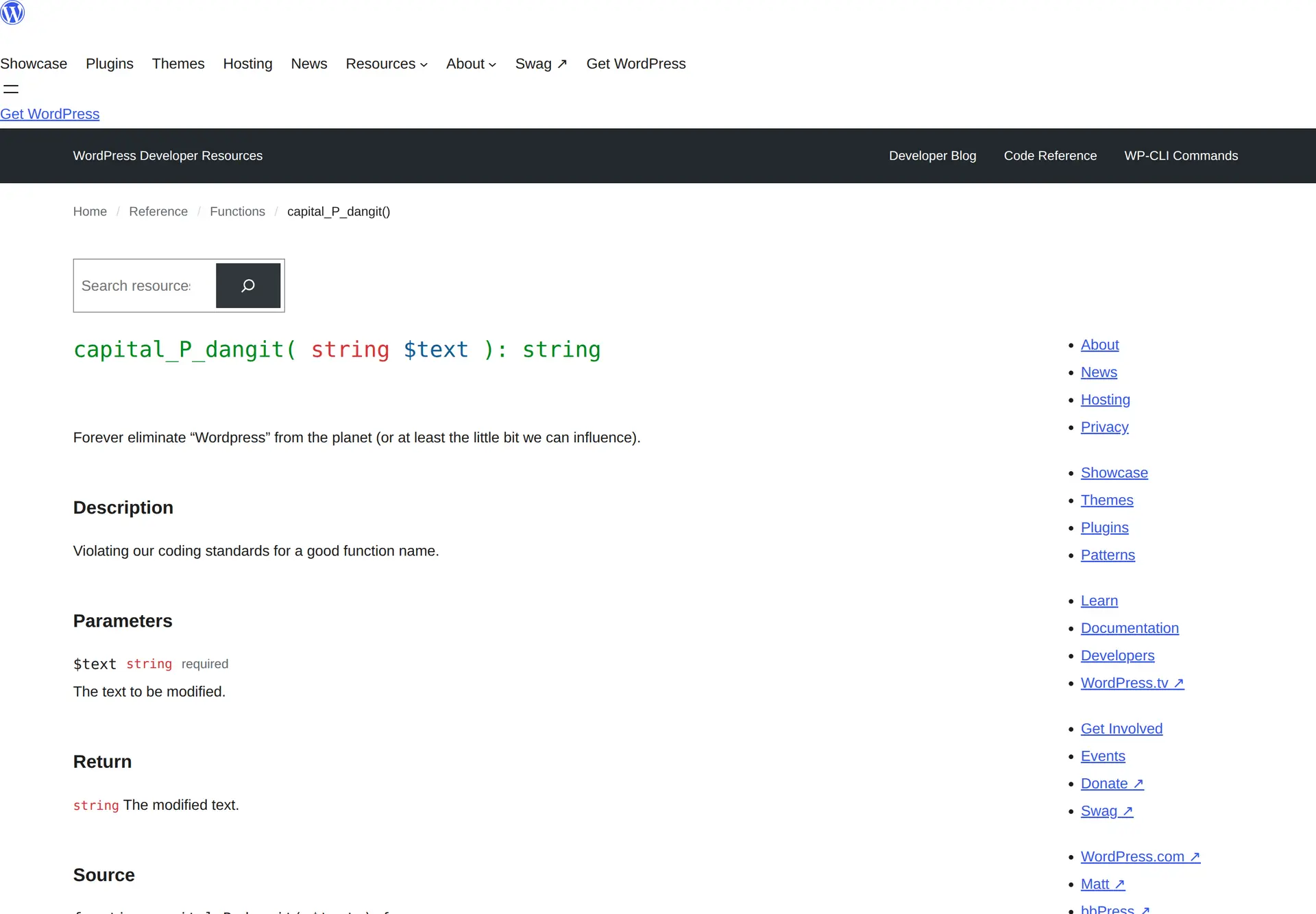Click Get WordPress in the top navigation
Viewport: 1316px width, 914px height.
pyautogui.click(x=636, y=64)
